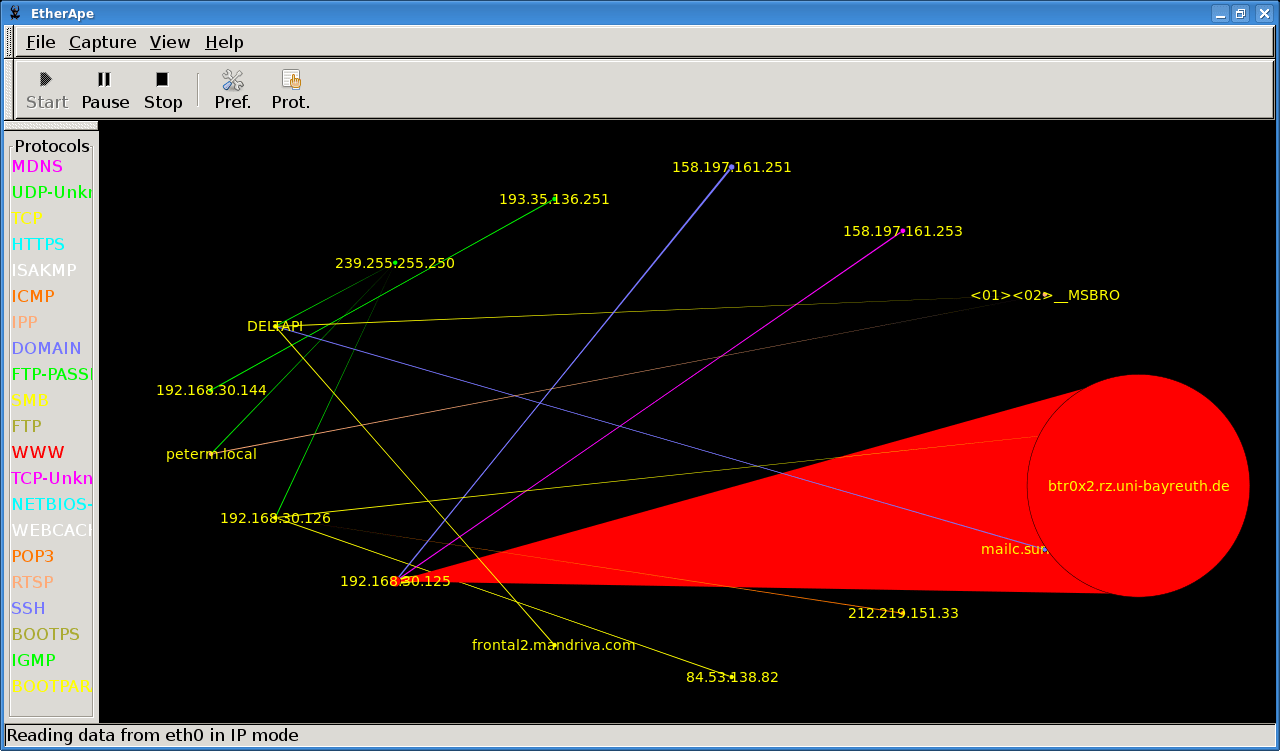Select the mailc.sun node label

(1014, 549)
